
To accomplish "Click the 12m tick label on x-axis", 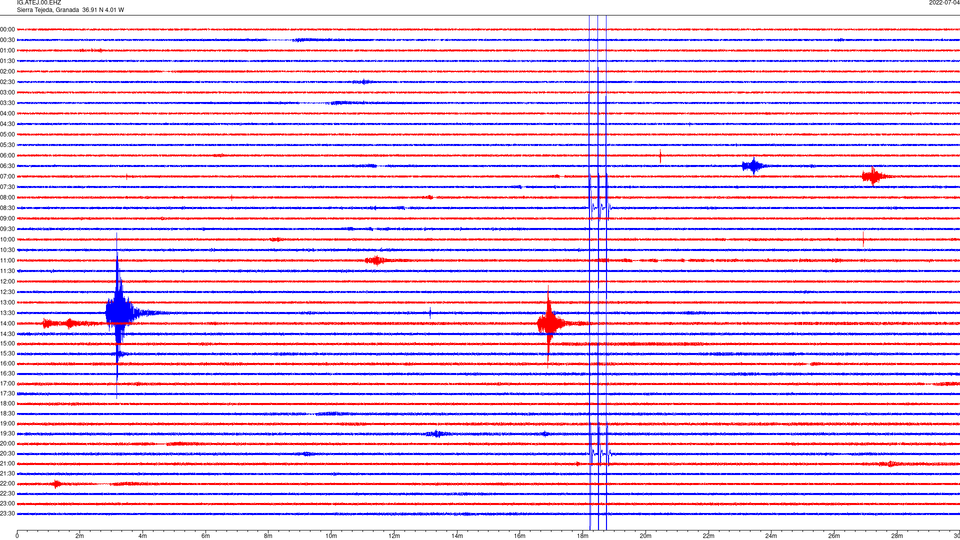I will point(394,536).
